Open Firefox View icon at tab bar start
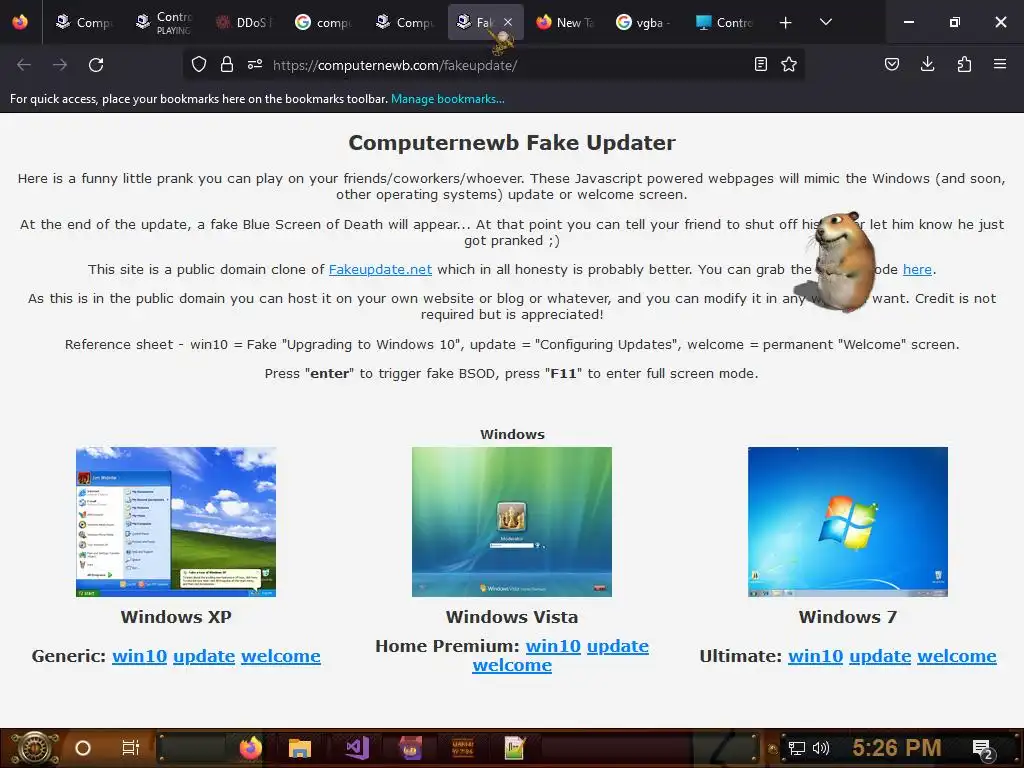The image size is (1024, 768). pos(20,22)
